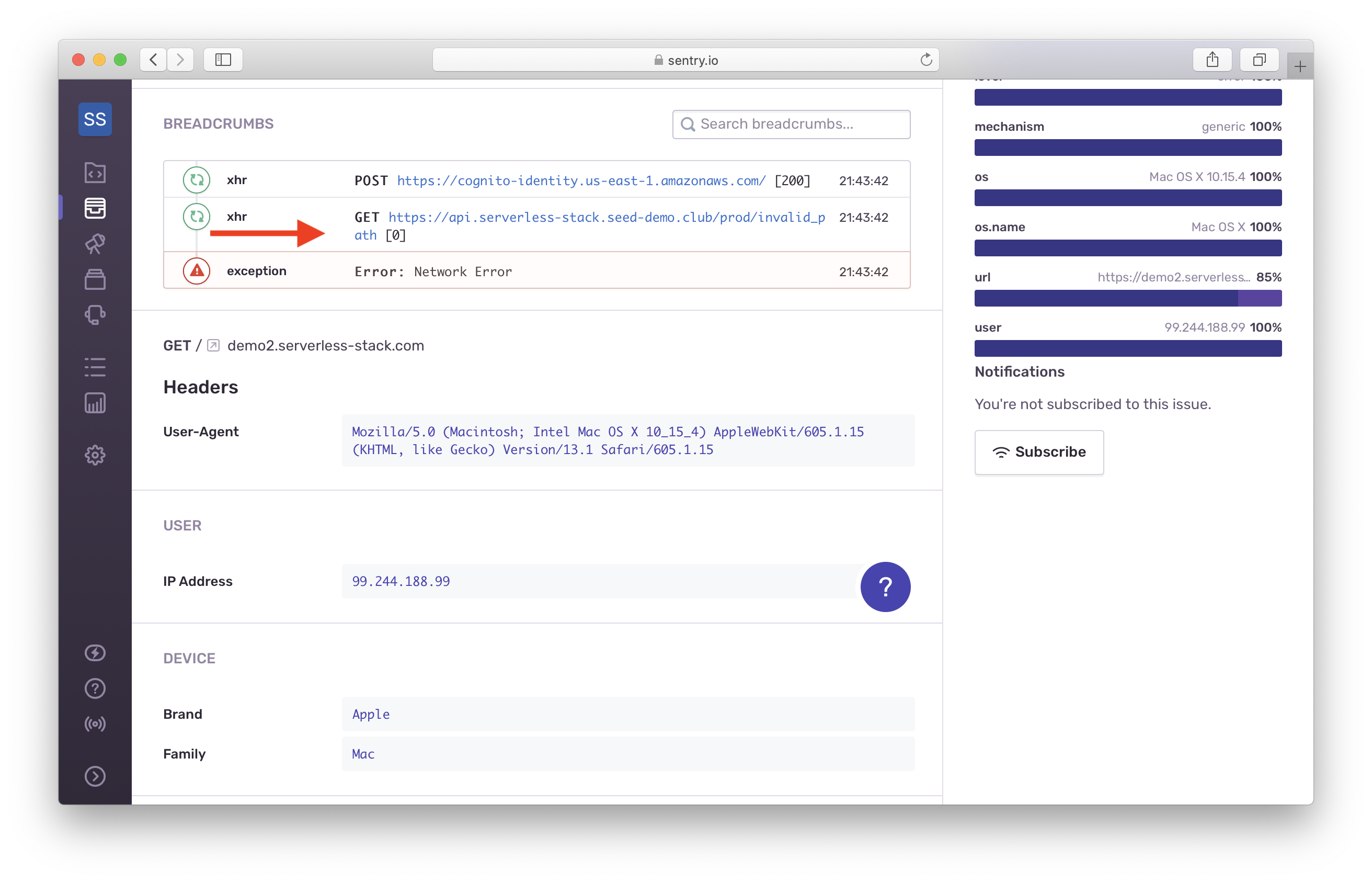Open a new Safari tab
This screenshot has height=882, width=1372.
(x=1300, y=66)
